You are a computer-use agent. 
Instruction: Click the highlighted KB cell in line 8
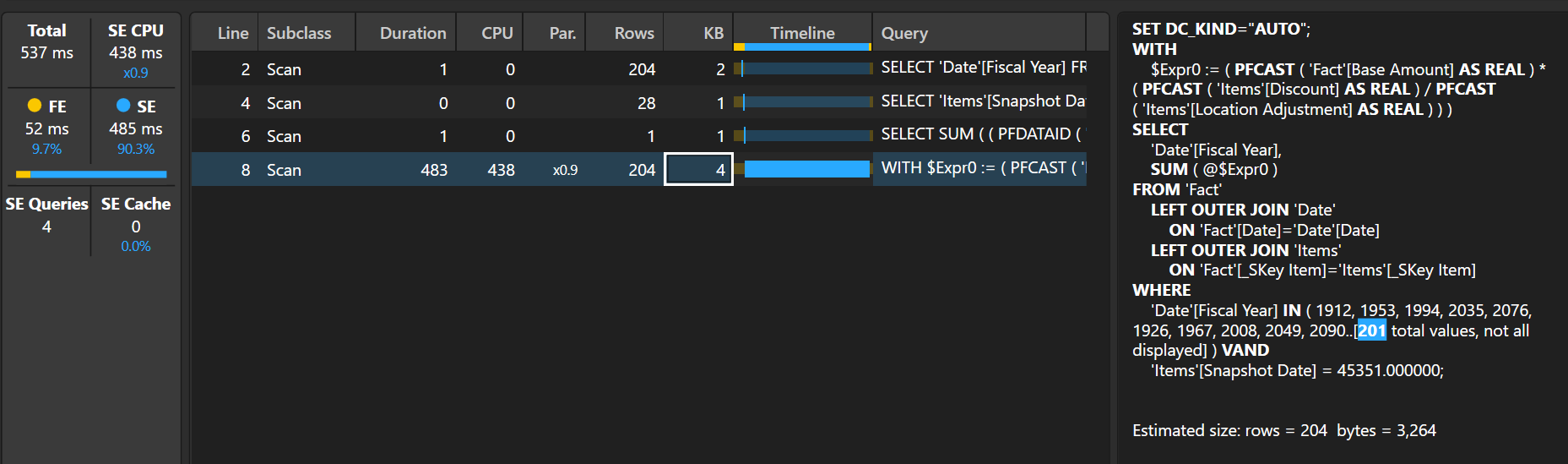698,169
